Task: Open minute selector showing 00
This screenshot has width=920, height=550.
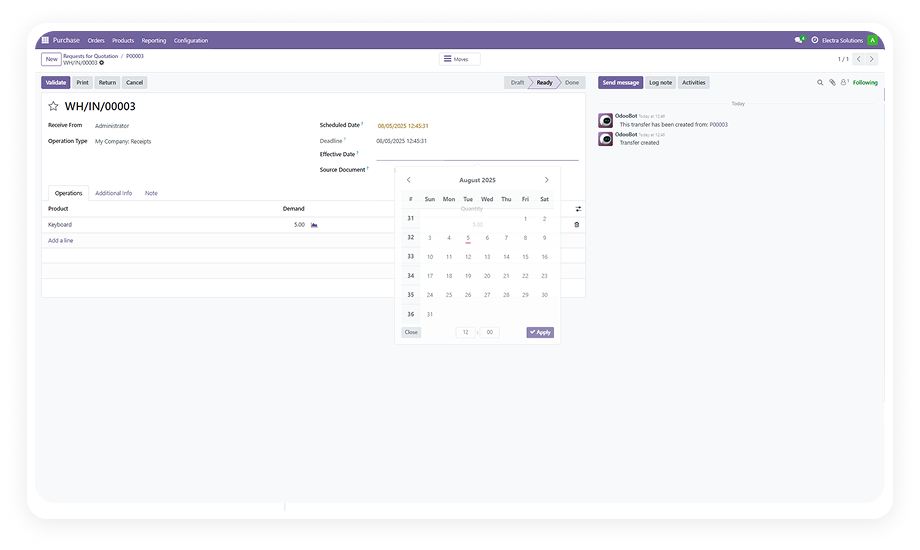Action: tap(489, 332)
